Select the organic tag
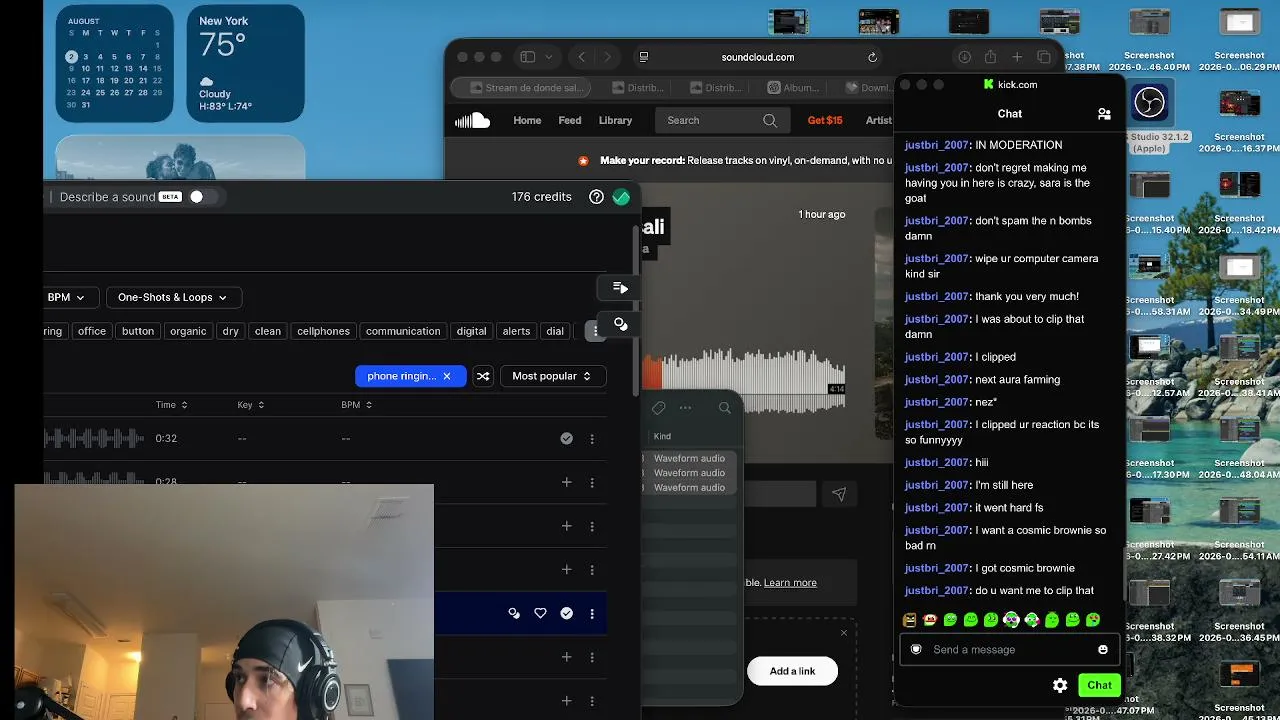1280x720 pixels. [x=188, y=331]
